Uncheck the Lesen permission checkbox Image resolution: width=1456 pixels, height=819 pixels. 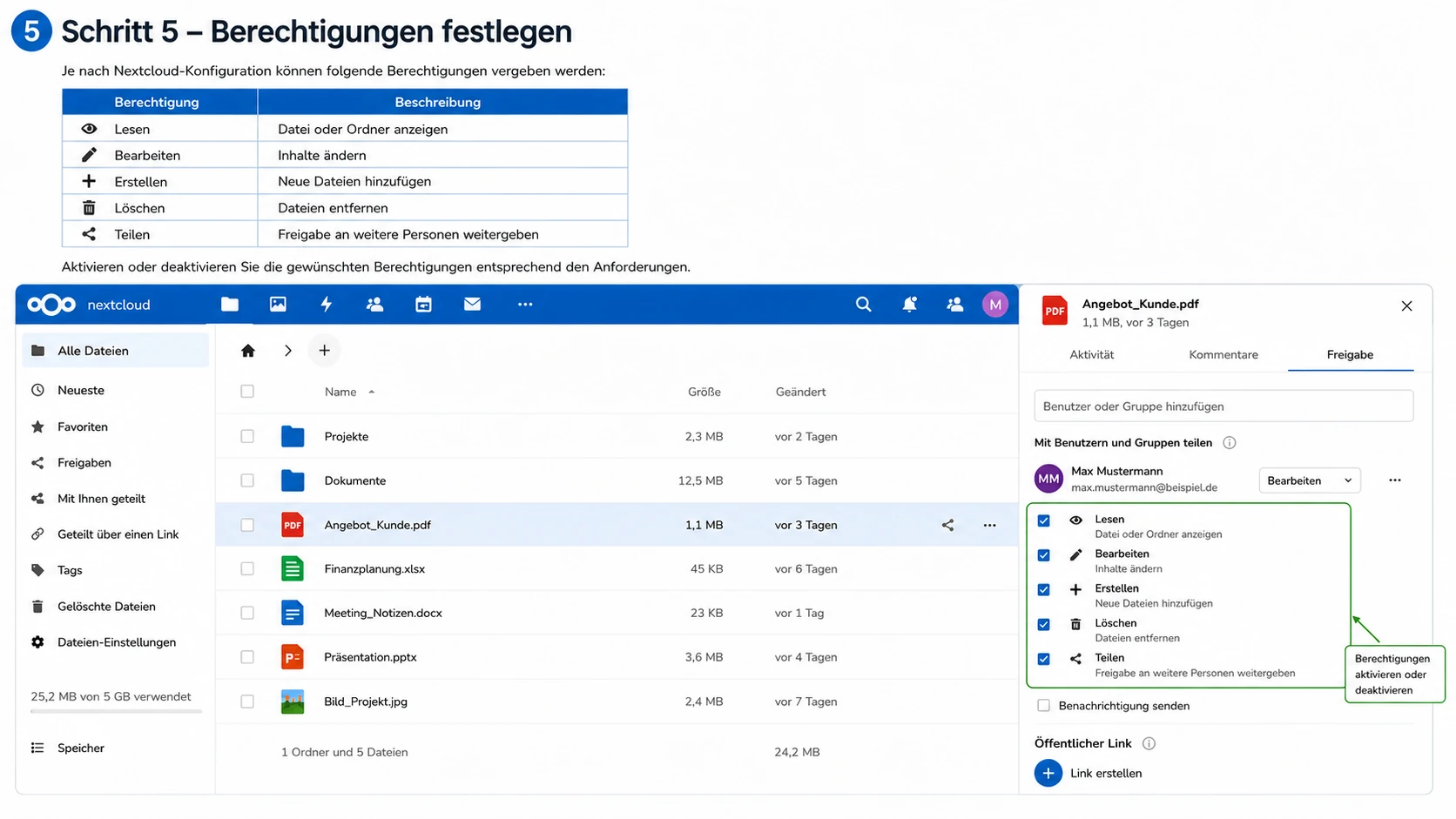[x=1043, y=520]
